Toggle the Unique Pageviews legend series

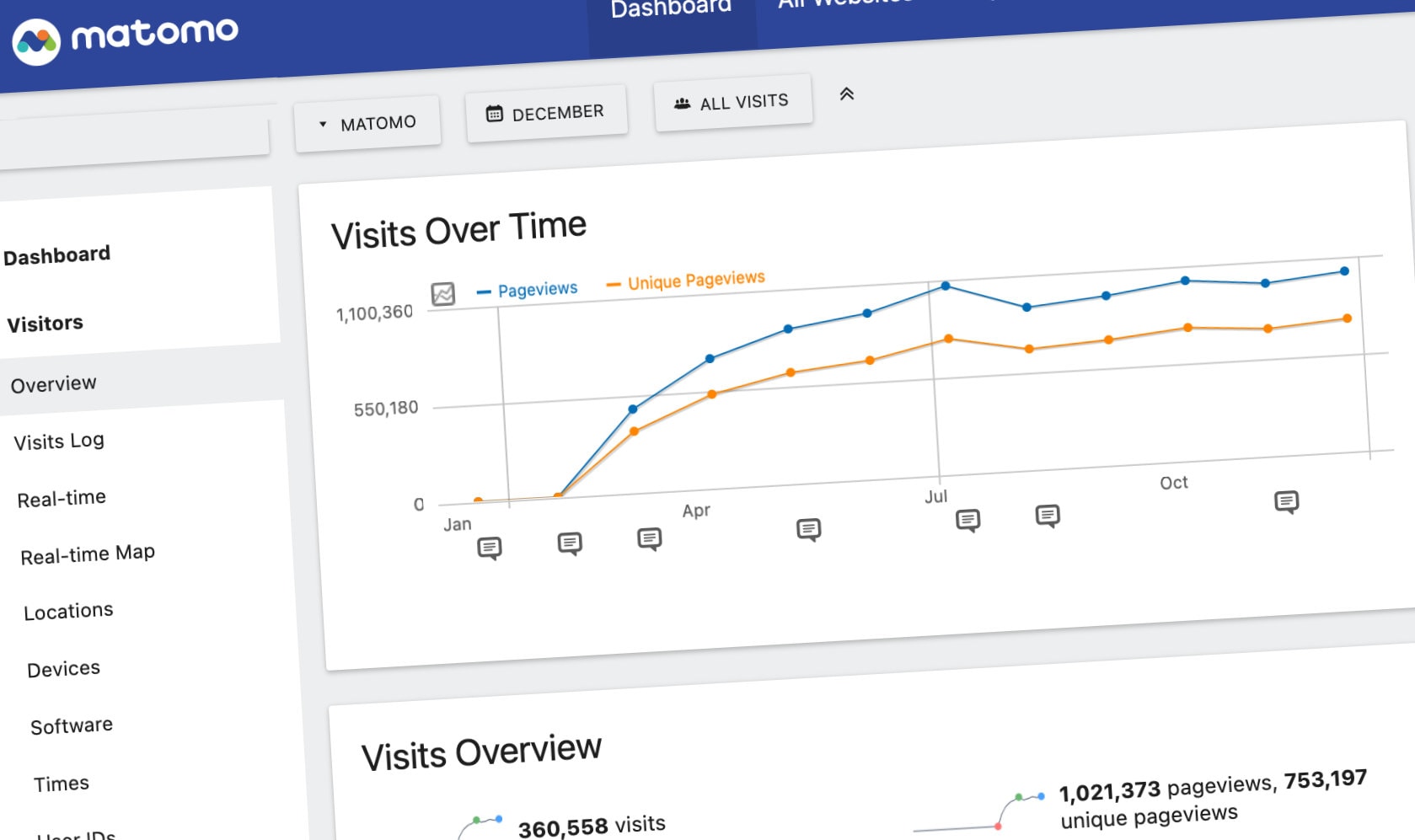(x=686, y=280)
